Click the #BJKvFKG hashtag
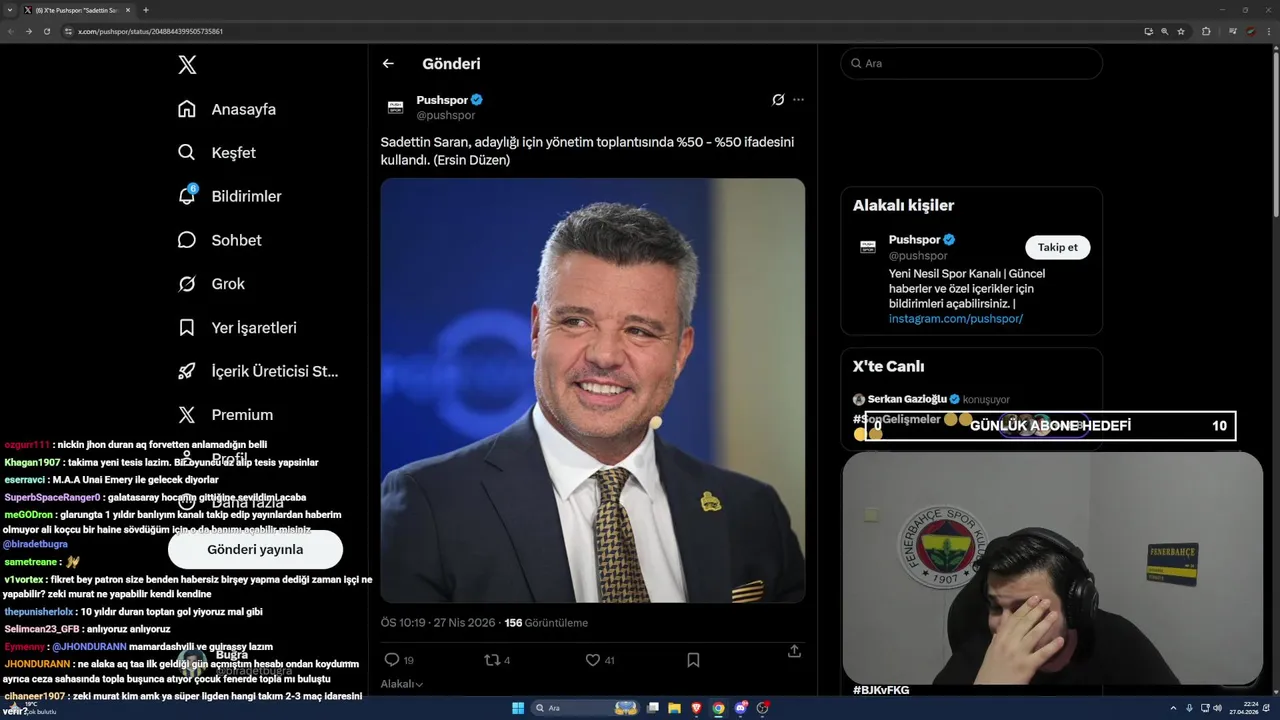1280x720 pixels. [881, 690]
